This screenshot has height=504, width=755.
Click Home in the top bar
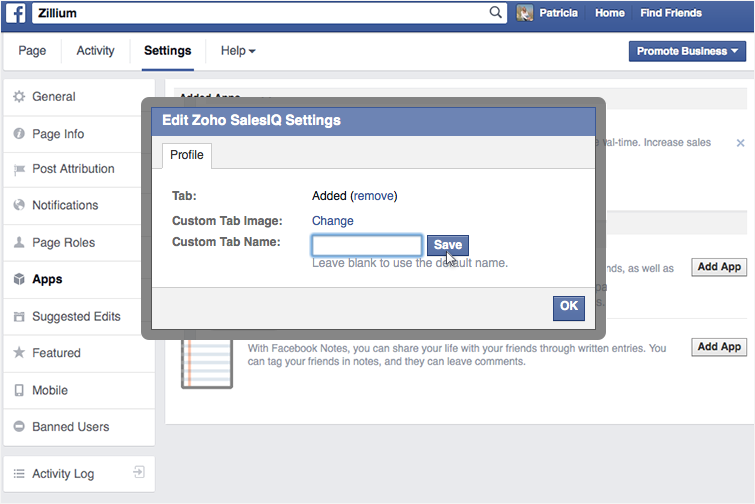point(610,13)
